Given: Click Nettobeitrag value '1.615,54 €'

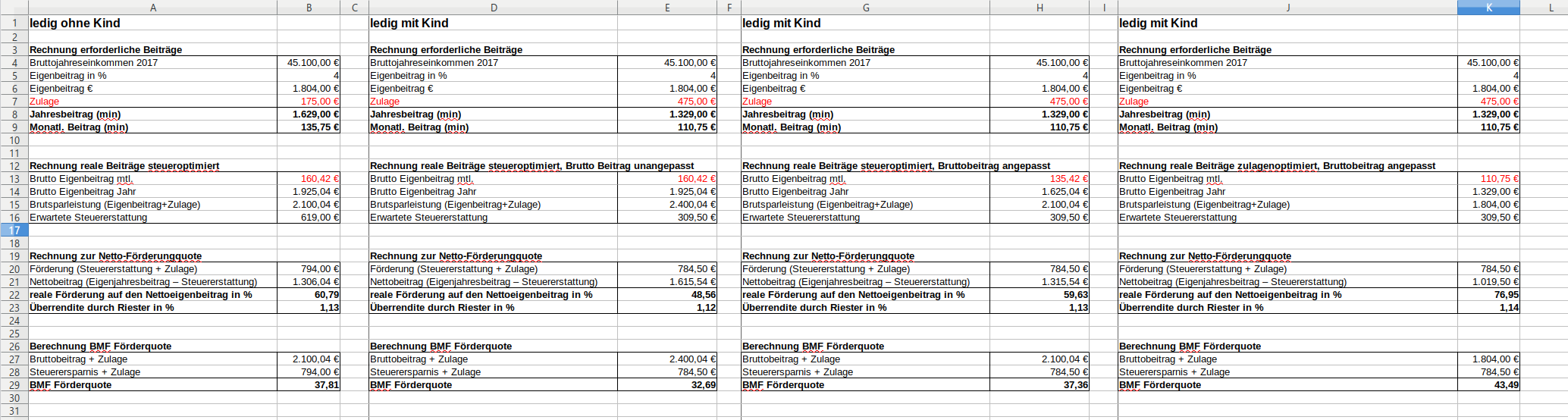Looking at the screenshot, I should (x=693, y=282).
